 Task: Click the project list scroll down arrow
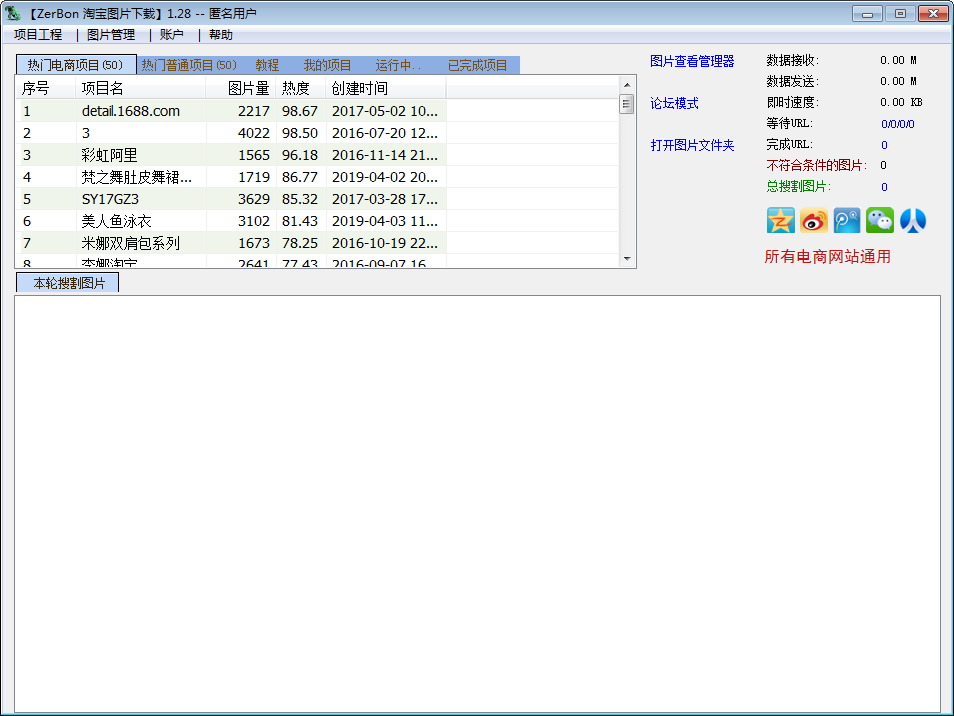627,259
